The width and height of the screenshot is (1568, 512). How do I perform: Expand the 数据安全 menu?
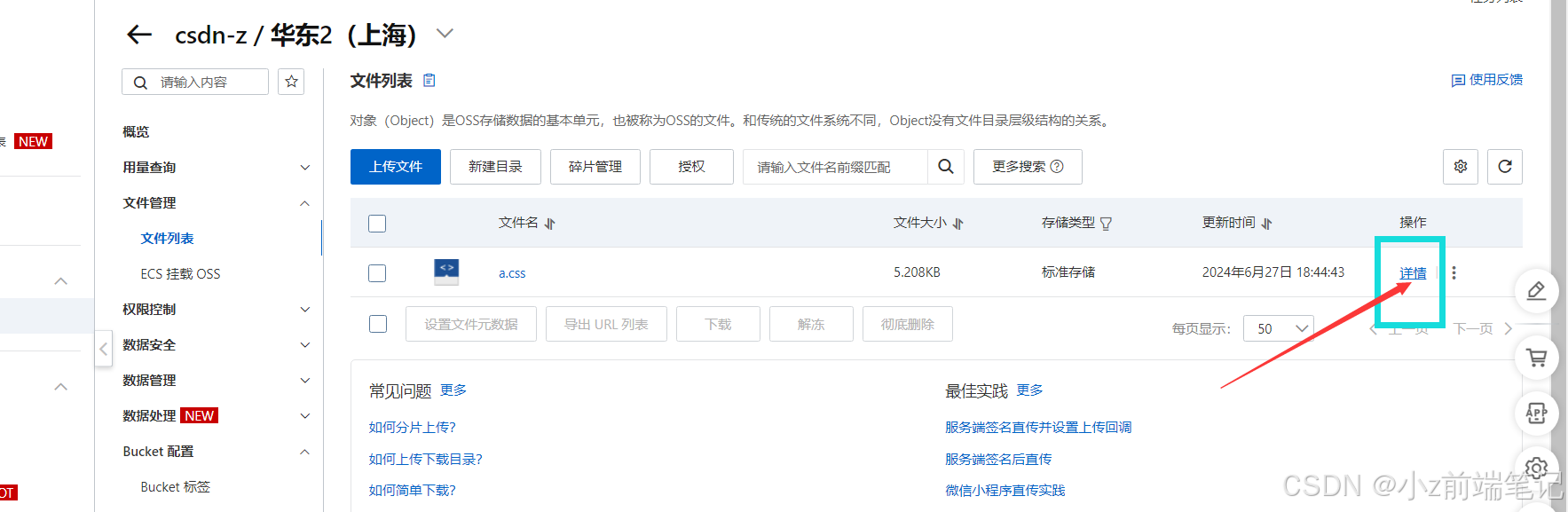[217, 344]
